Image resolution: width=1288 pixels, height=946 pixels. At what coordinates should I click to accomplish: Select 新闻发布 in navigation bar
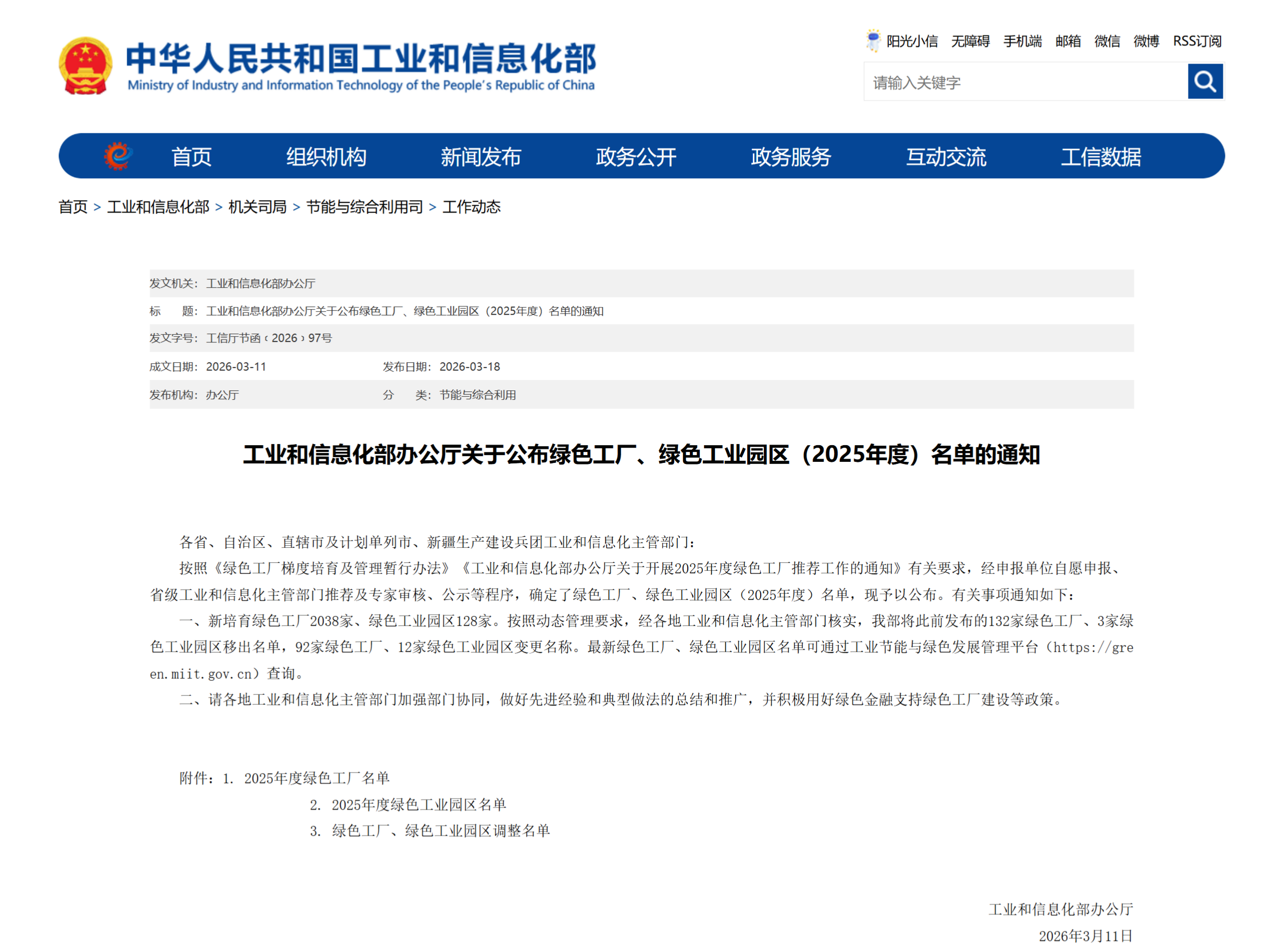(480, 156)
